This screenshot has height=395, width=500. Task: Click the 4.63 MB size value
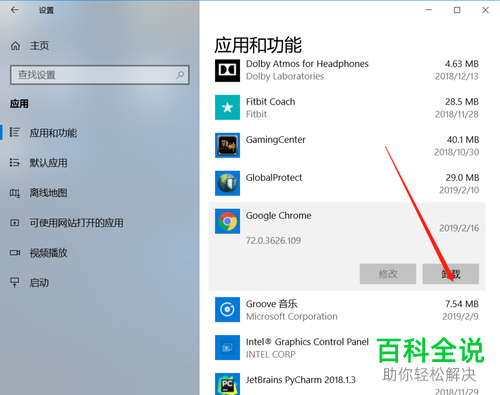[x=462, y=64]
